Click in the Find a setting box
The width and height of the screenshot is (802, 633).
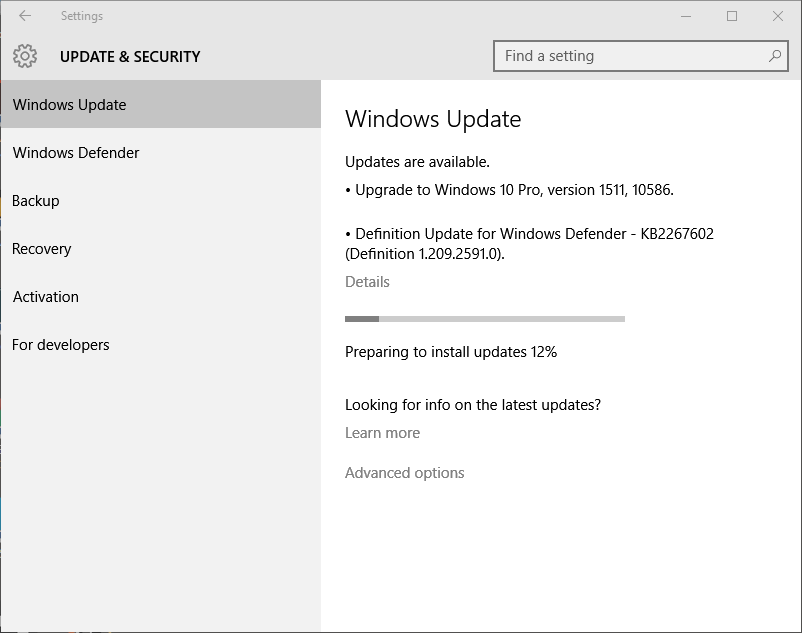[640, 56]
